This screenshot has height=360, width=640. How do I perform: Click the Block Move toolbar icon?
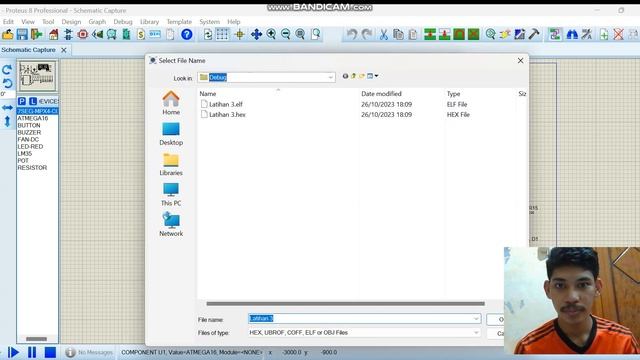point(444,35)
